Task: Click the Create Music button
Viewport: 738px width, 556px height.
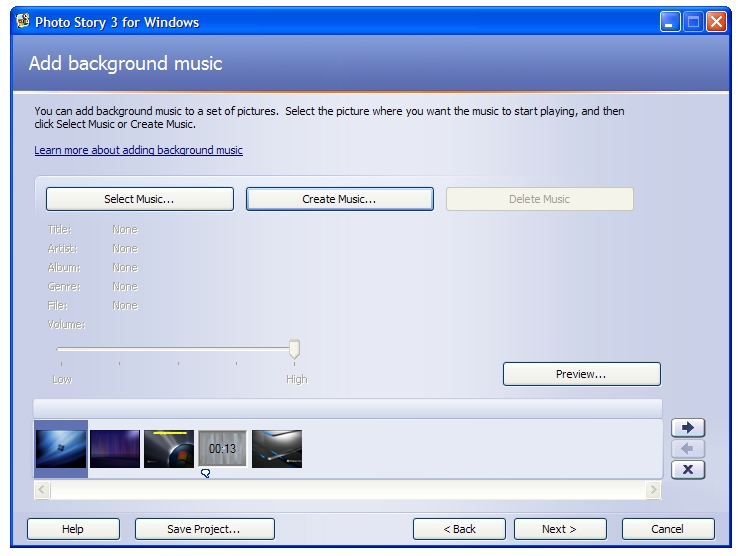Action: 339,199
